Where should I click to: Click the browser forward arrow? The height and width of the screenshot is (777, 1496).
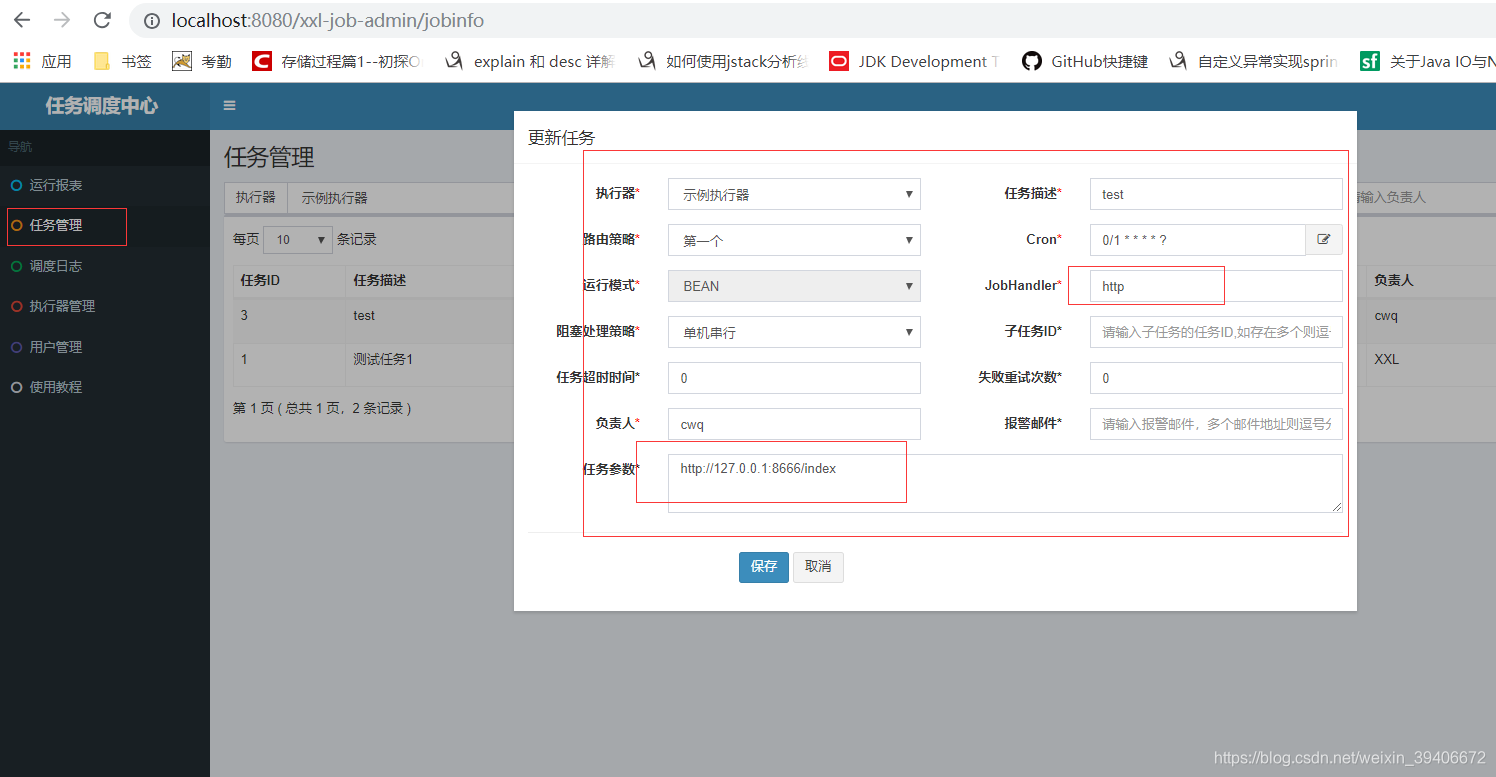click(x=62, y=20)
